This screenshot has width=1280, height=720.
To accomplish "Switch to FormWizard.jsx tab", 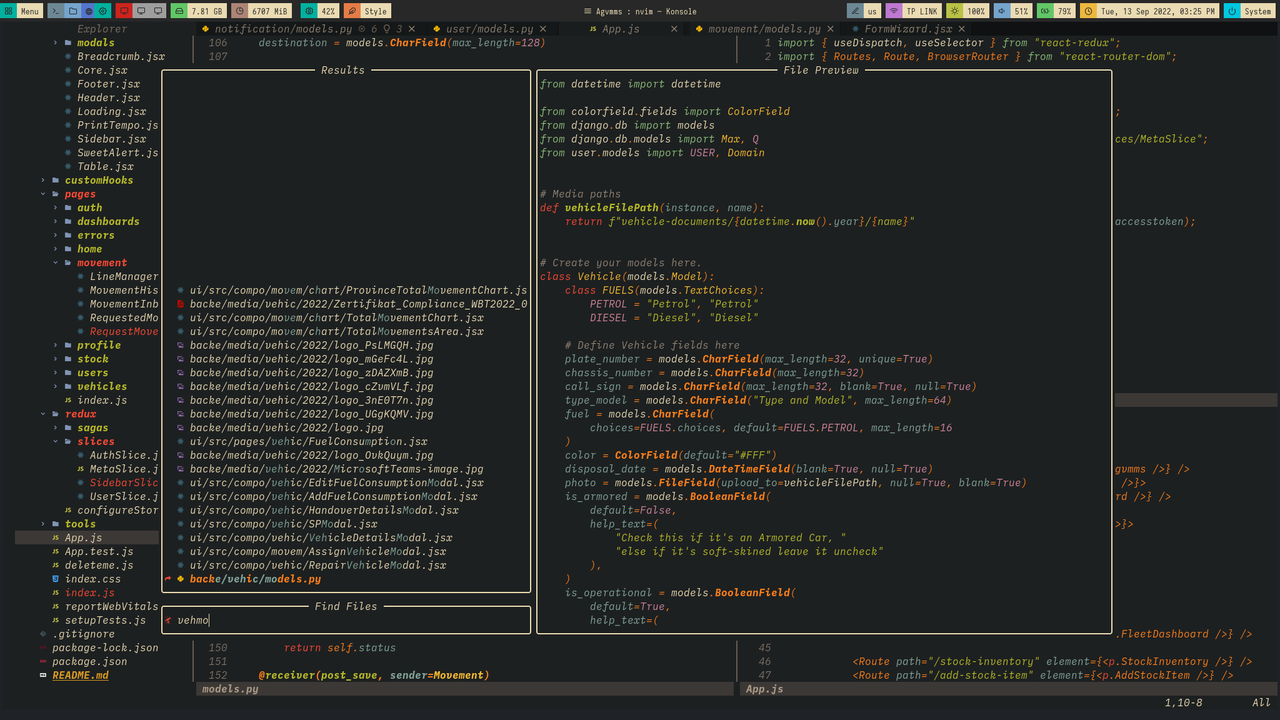I will pos(908,30).
